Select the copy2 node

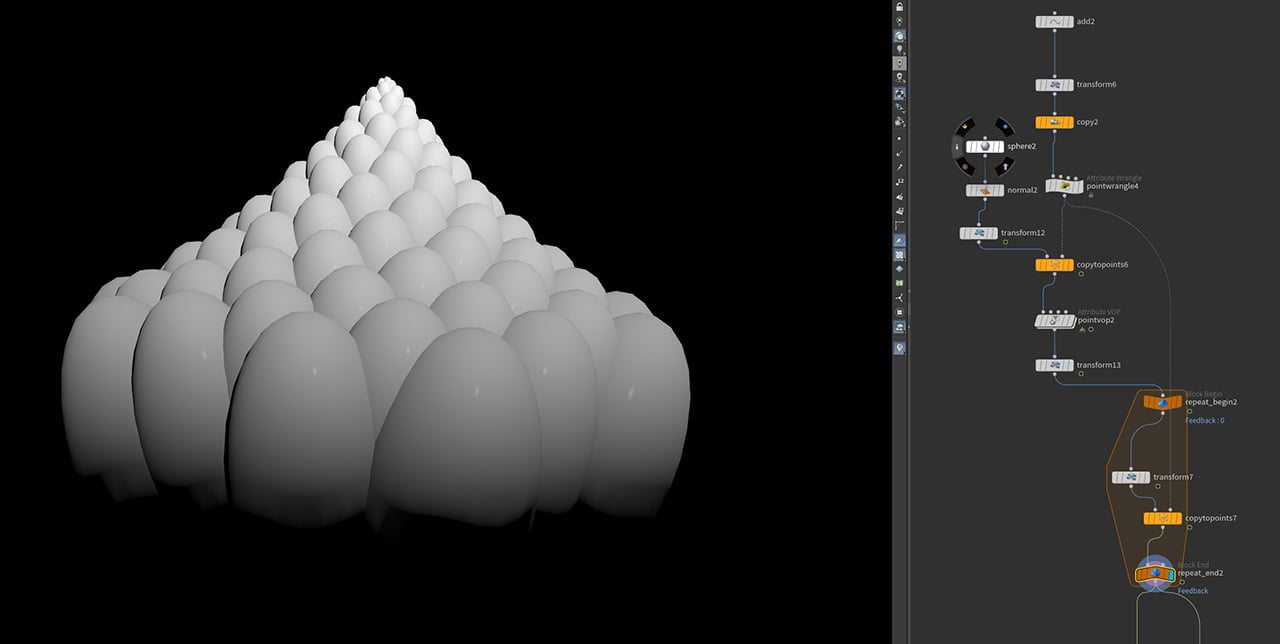click(1055, 122)
